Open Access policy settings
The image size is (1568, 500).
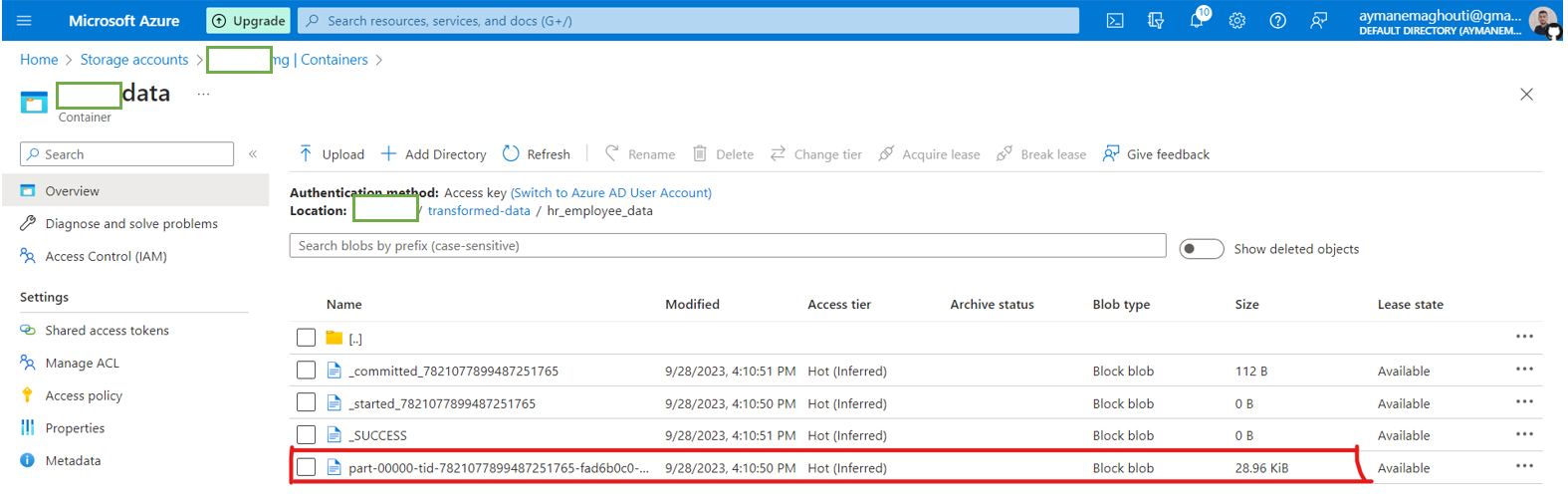pos(84,396)
